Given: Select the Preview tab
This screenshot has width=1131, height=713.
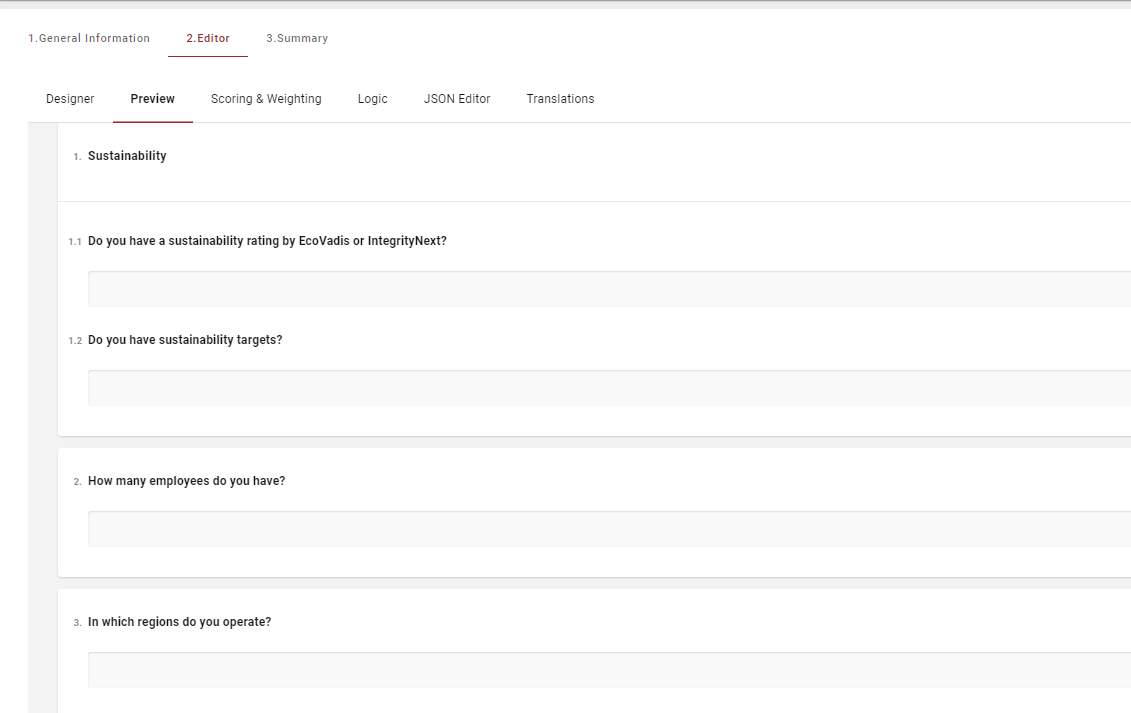Looking at the screenshot, I should coord(153,99).
